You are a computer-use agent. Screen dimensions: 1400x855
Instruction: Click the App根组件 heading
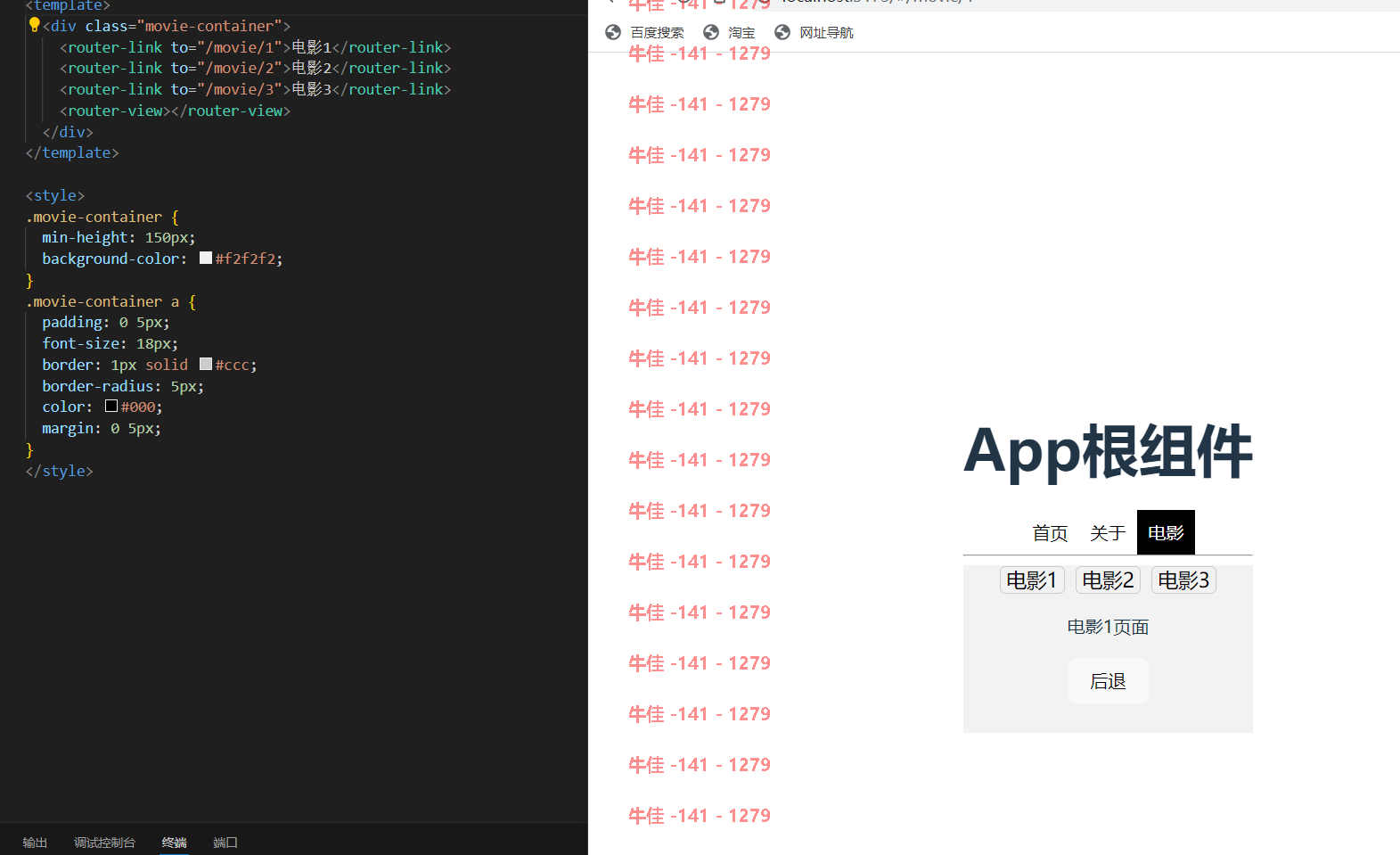tap(1108, 451)
